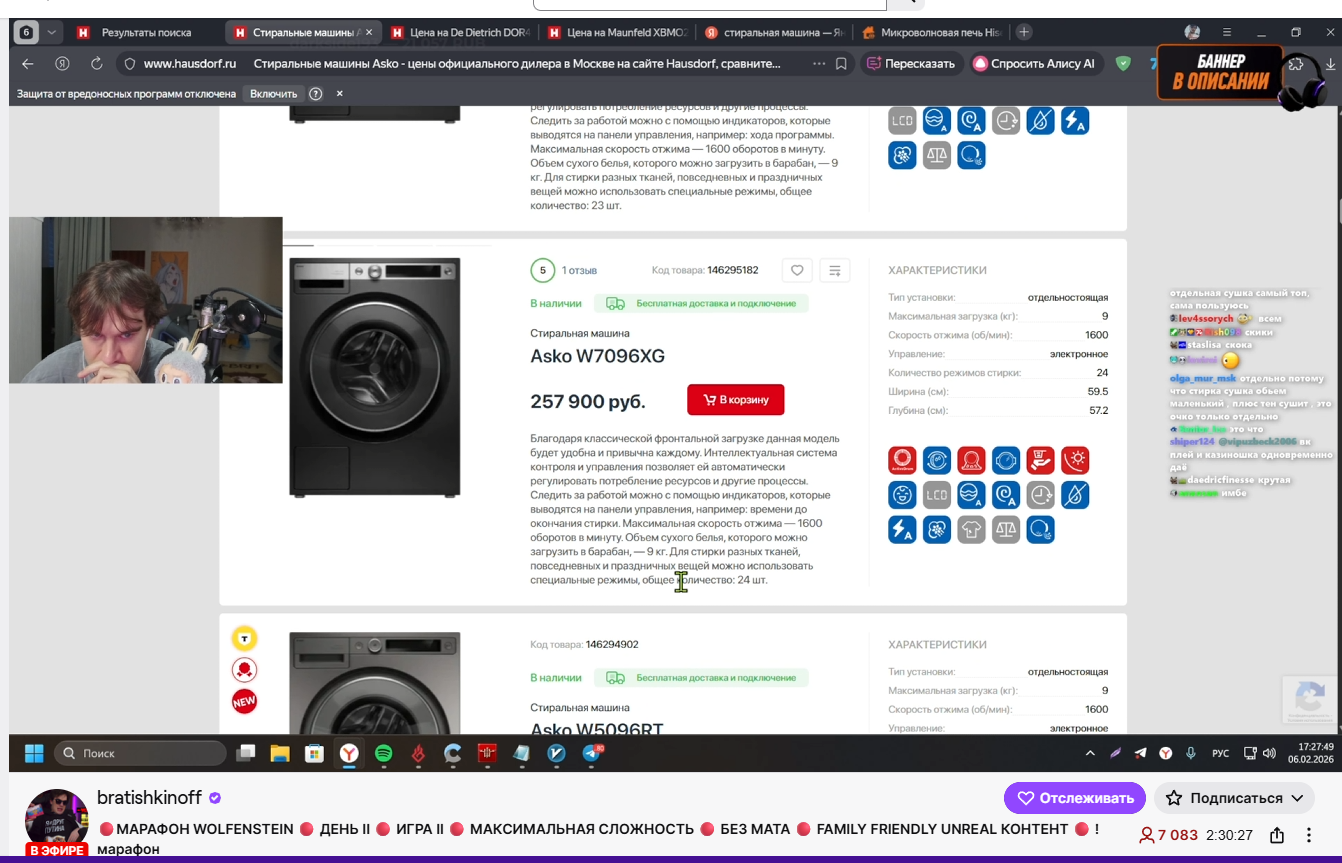1342x863 pixels.
Task: Open a new browser tab
Action: [1024, 32]
